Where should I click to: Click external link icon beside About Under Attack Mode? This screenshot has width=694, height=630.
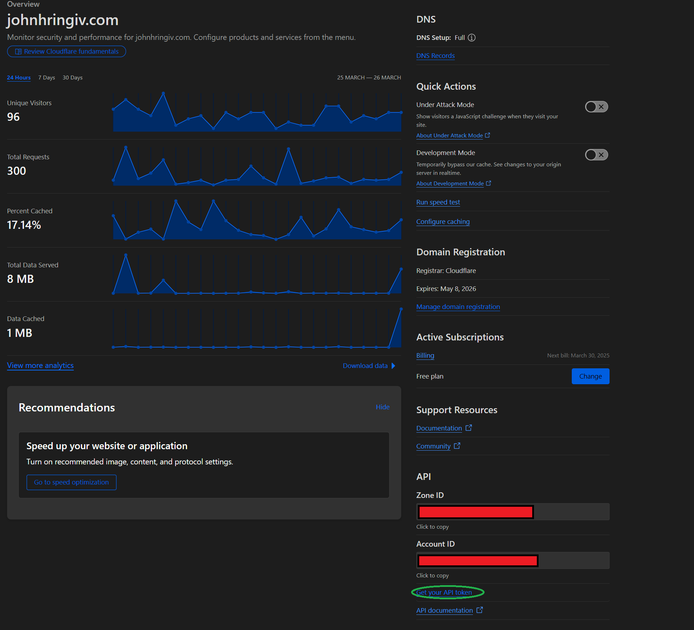(x=488, y=135)
